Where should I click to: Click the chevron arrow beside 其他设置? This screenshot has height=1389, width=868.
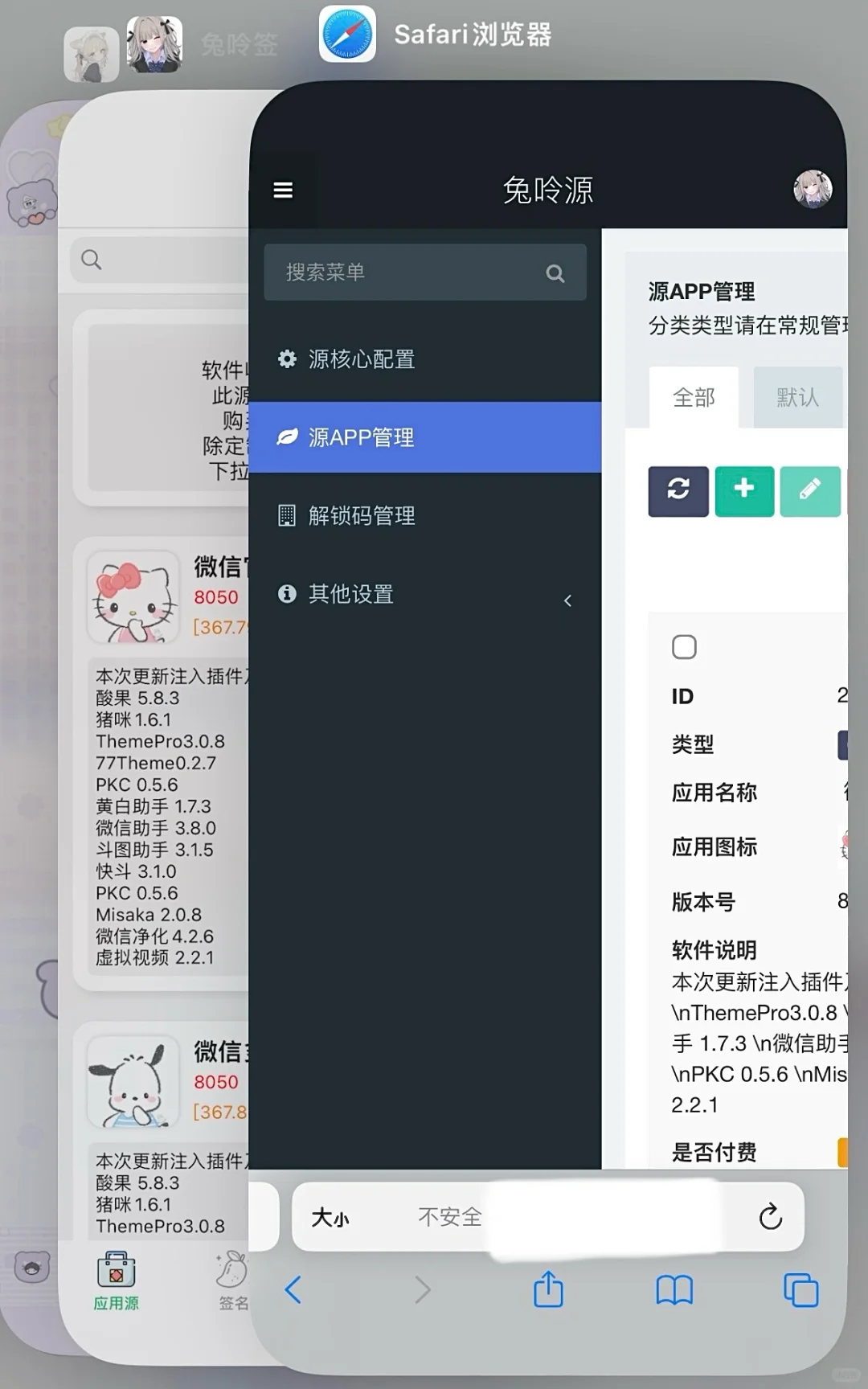pyautogui.click(x=567, y=600)
